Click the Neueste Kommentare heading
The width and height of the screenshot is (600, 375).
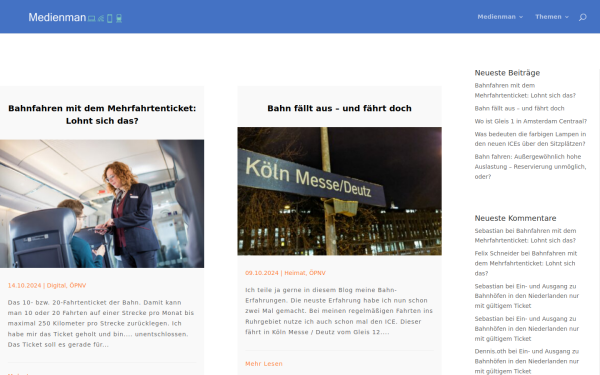515,218
